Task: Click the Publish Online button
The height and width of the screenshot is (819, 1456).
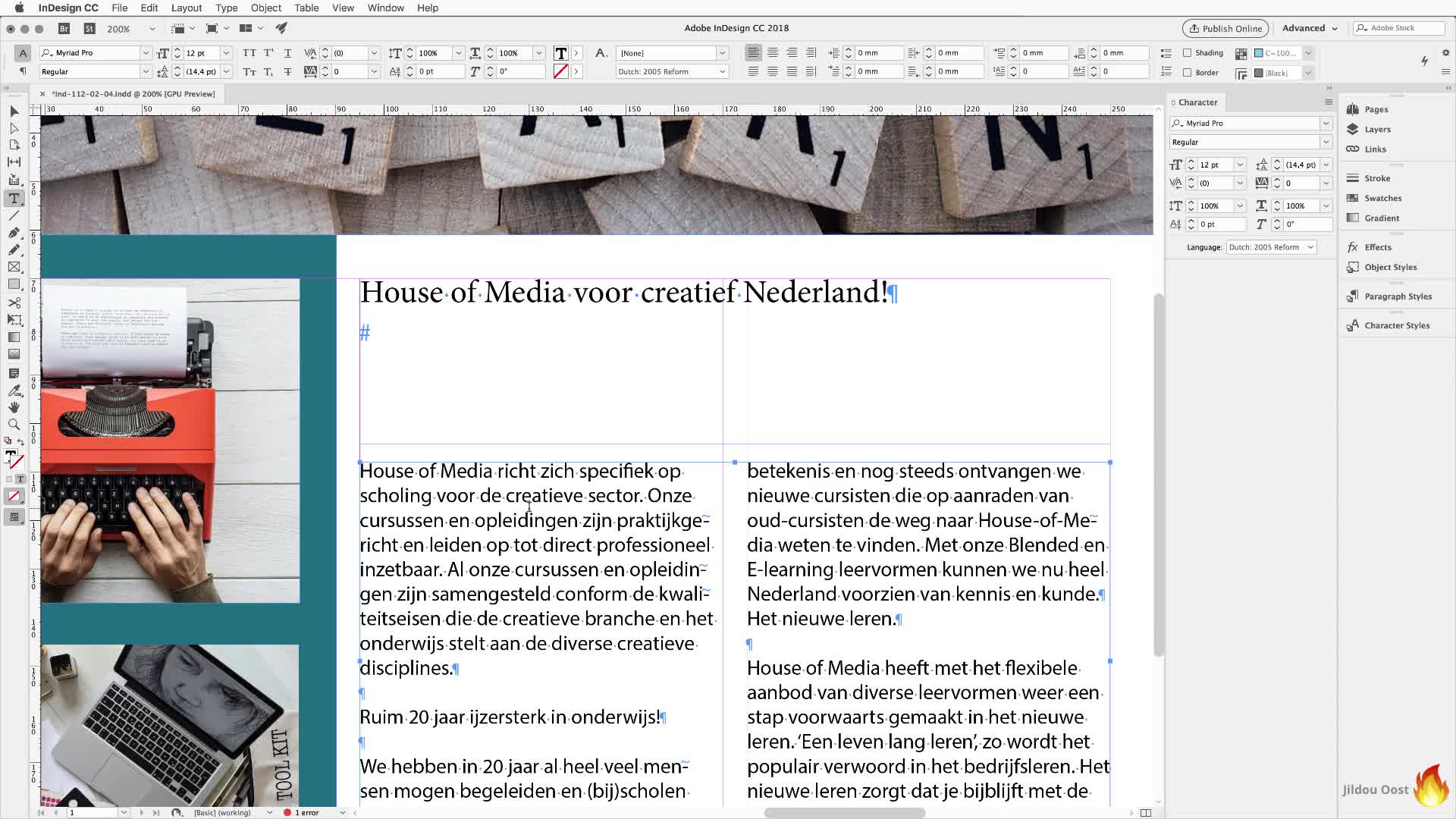Action: (1225, 28)
